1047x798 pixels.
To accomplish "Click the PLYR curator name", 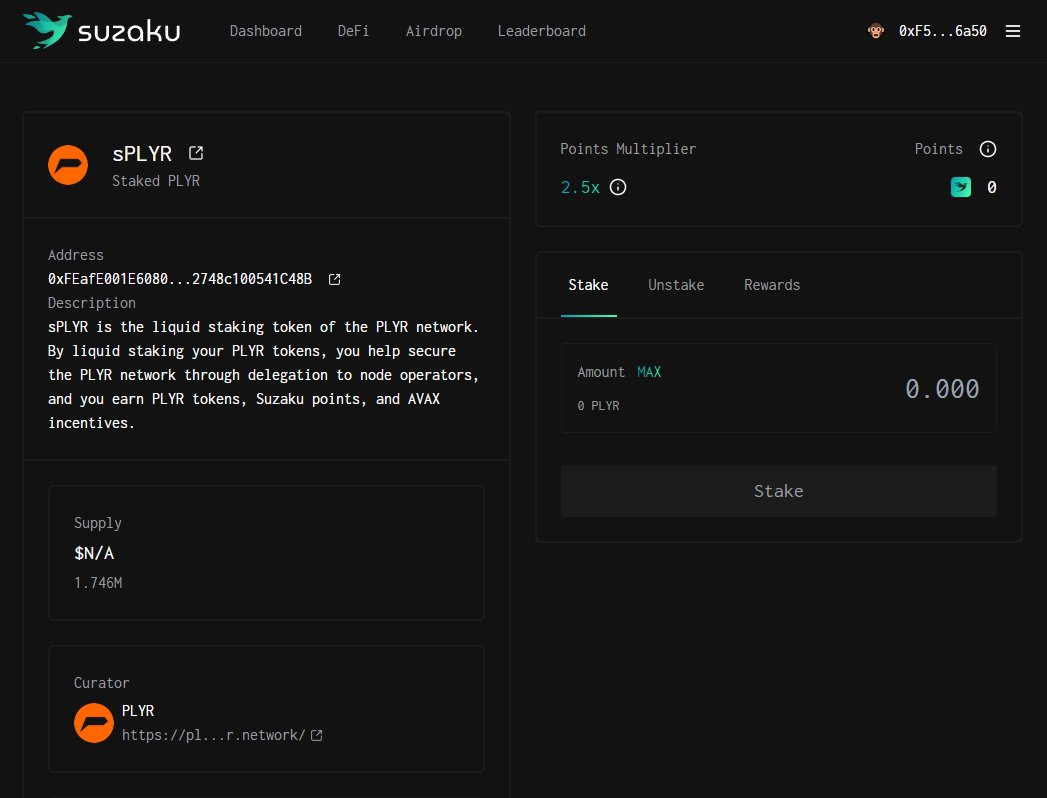I will pos(138,711).
